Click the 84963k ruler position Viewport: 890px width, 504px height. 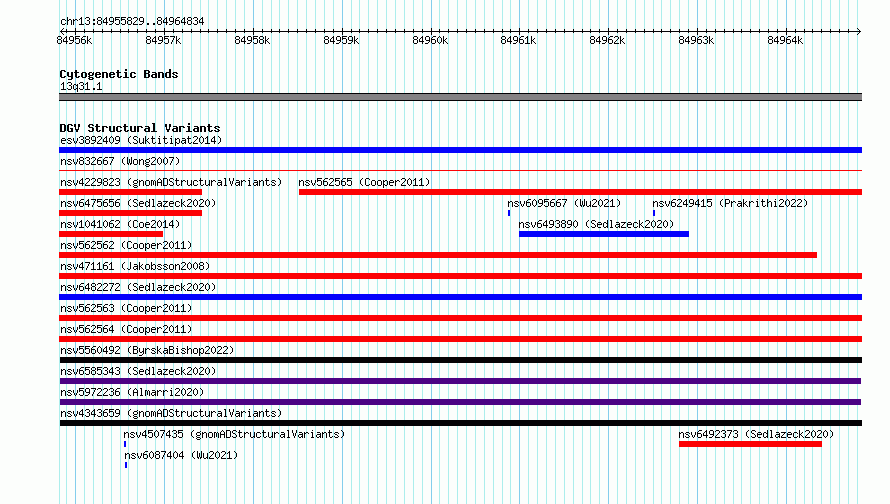pos(696,40)
